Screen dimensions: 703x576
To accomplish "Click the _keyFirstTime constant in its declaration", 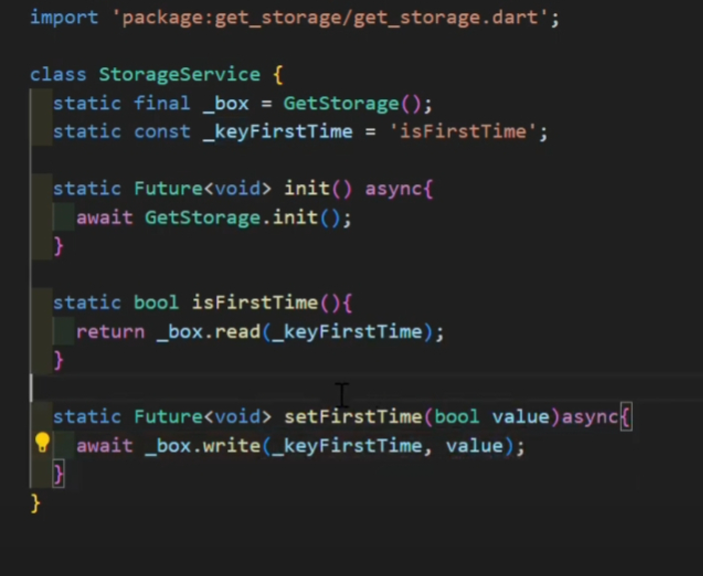I will click(278, 132).
